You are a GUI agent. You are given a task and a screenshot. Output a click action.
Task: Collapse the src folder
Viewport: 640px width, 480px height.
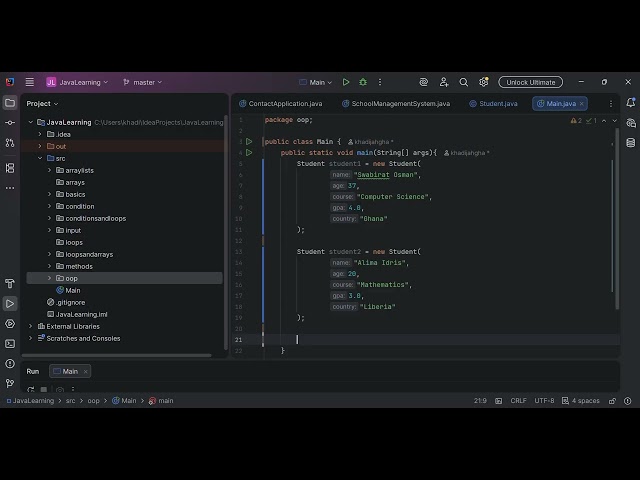point(40,158)
